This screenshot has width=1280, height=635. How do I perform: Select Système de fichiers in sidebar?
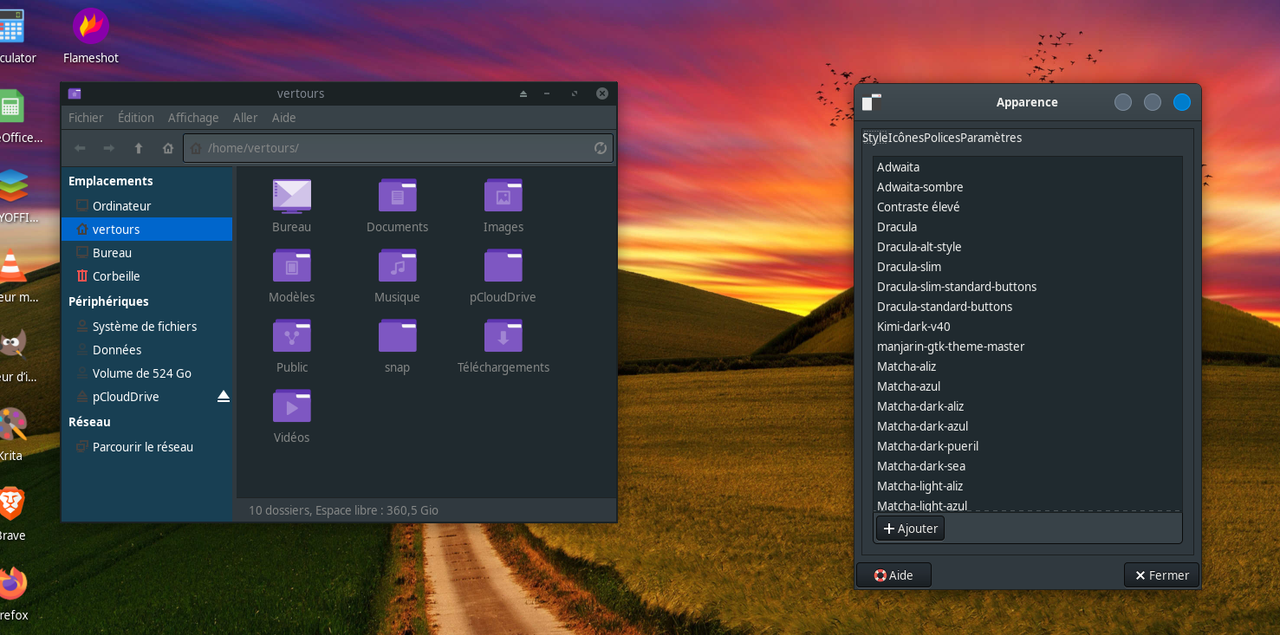pos(147,326)
